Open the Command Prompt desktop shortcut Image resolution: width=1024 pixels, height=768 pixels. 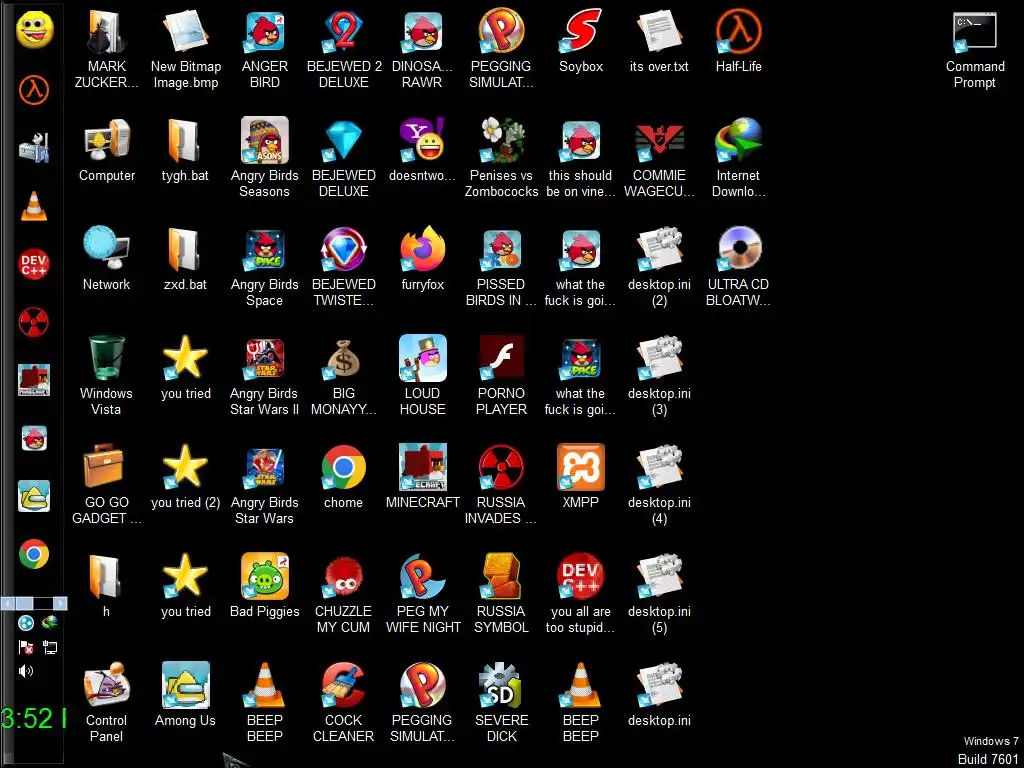974,50
